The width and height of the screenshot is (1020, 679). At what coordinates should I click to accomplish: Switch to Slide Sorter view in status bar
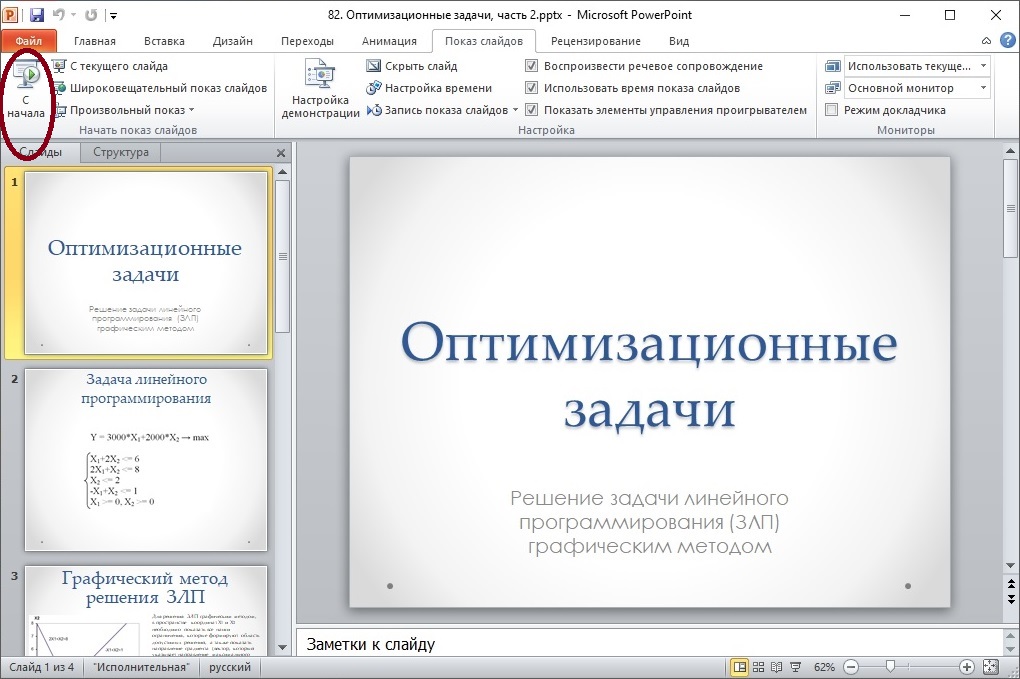click(759, 667)
